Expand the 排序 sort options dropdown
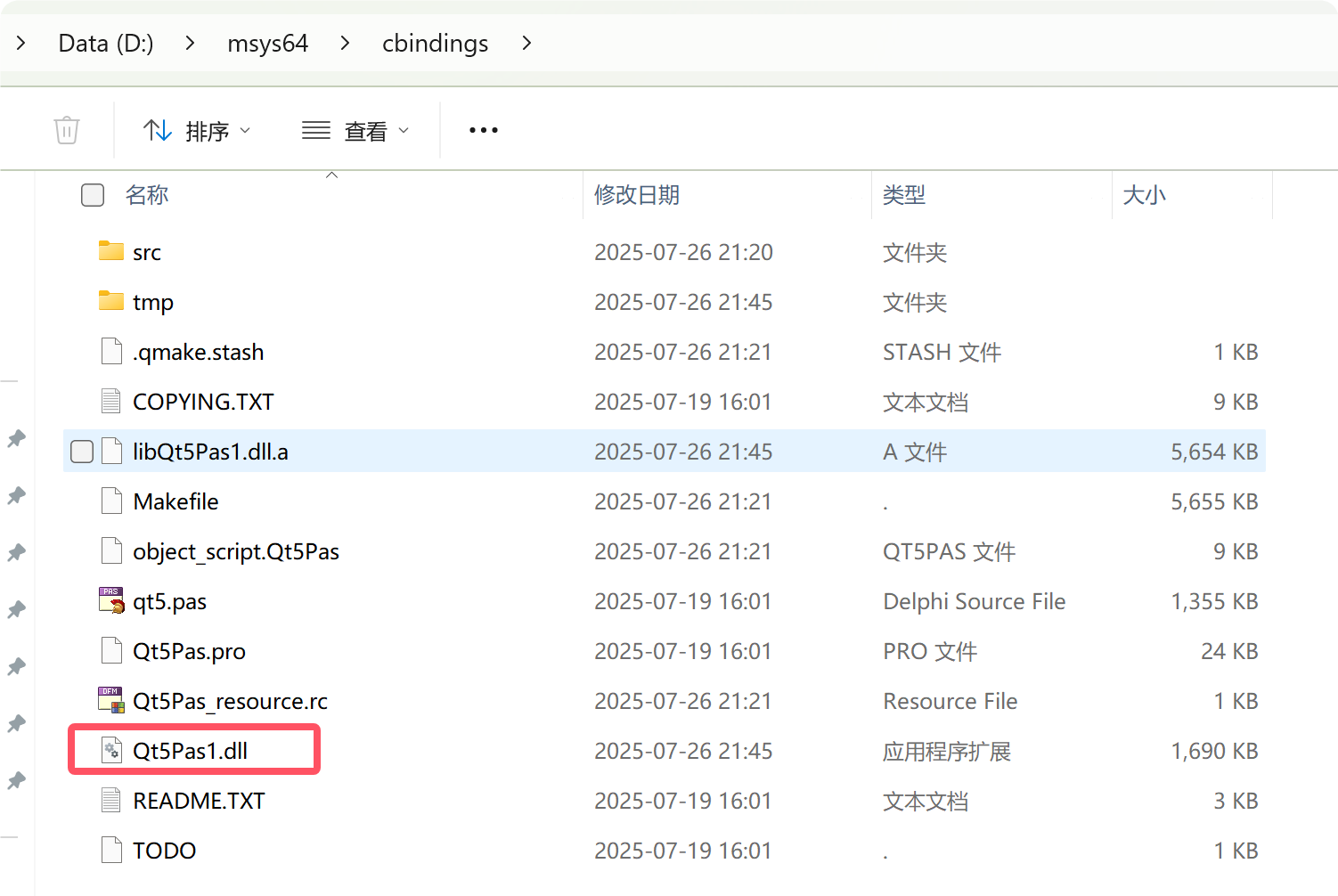This screenshot has height=896, width=1338. tap(247, 130)
